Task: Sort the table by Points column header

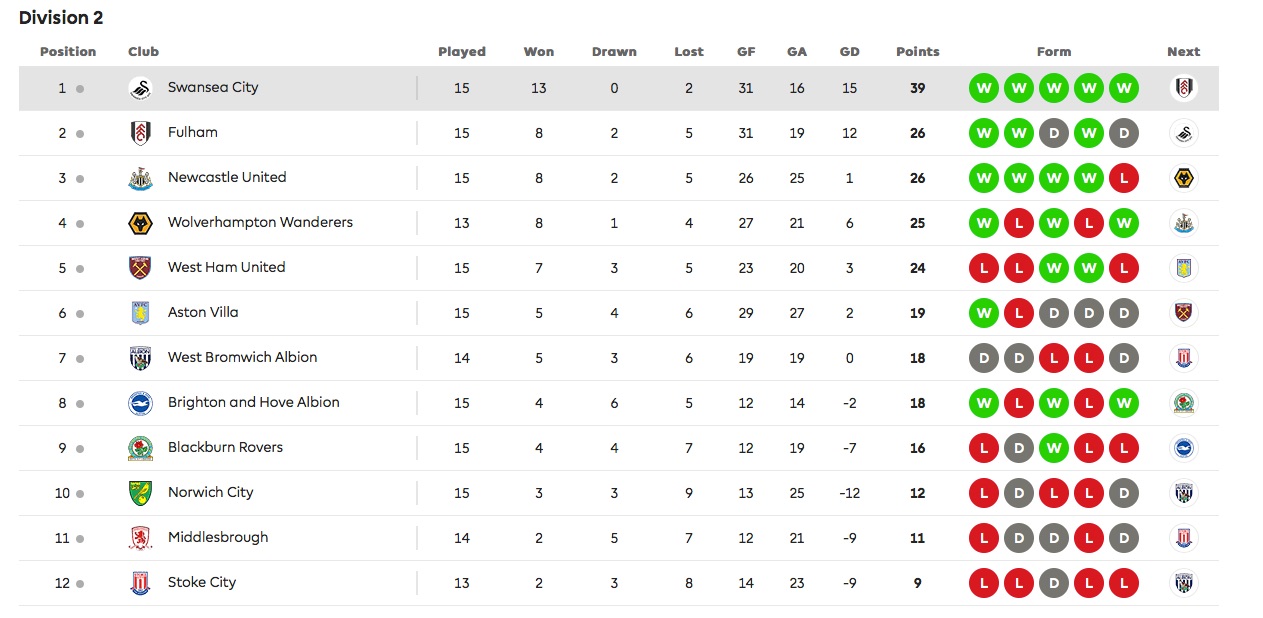Action: (x=918, y=52)
